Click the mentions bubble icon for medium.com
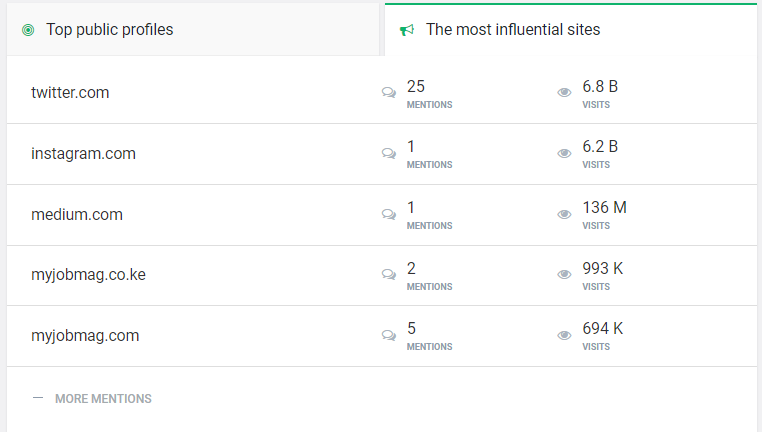 (389, 215)
